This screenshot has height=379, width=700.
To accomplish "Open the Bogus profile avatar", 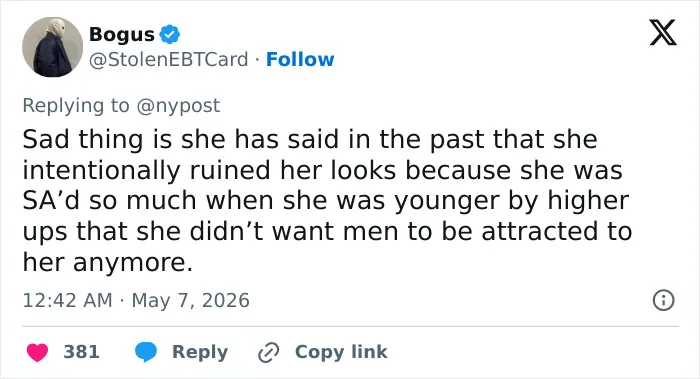I will pyautogui.click(x=52, y=47).
